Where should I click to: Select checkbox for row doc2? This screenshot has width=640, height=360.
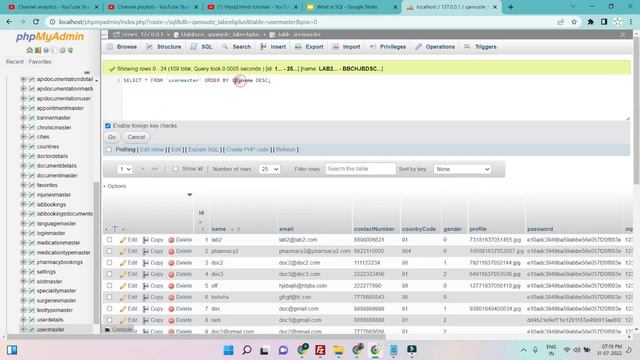[109, 262]
